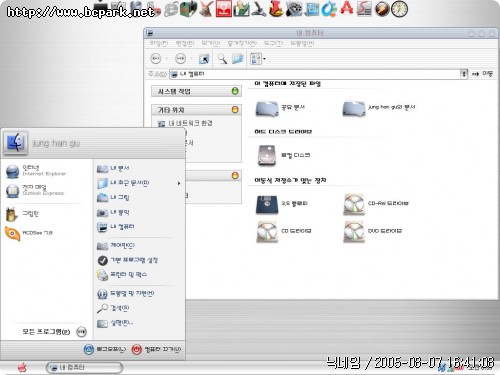Click the film reel icon in the top dock
500x375 pixels.
click(x=294, y=9)
